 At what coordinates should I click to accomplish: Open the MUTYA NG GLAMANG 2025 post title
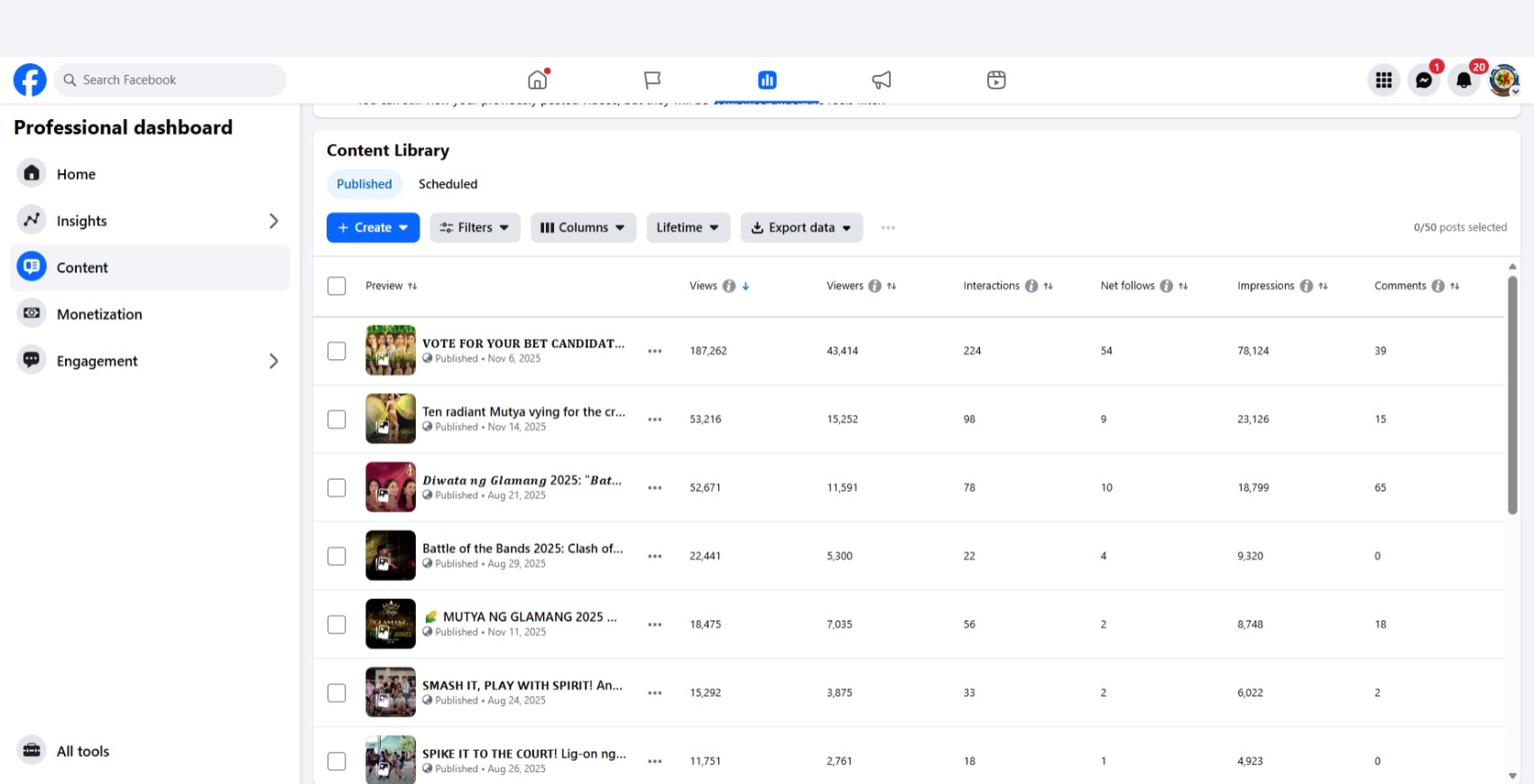click(521, 617)
